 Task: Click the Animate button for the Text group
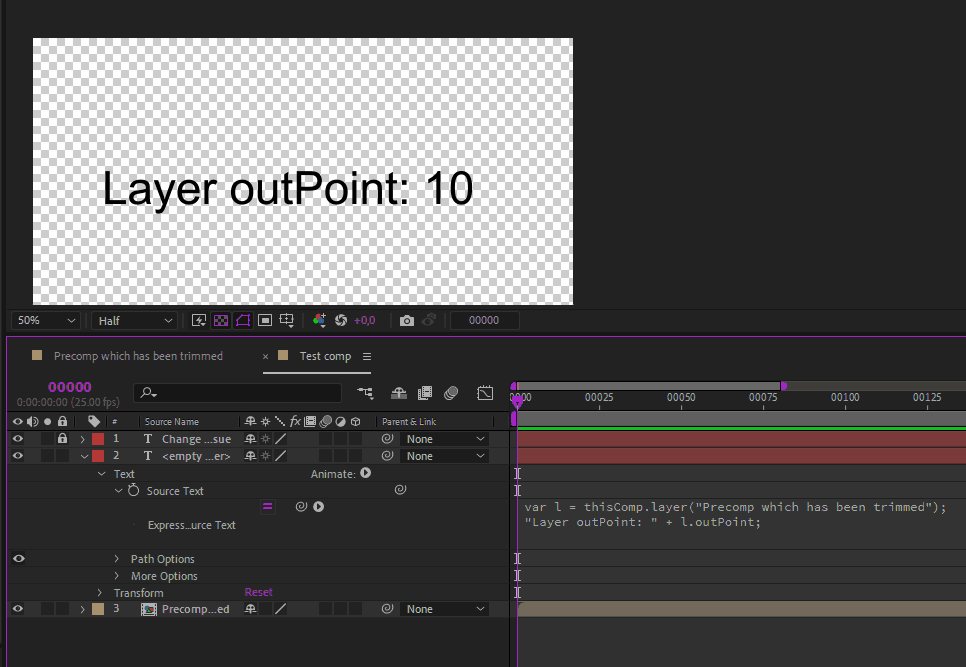[x=365, y=473]
